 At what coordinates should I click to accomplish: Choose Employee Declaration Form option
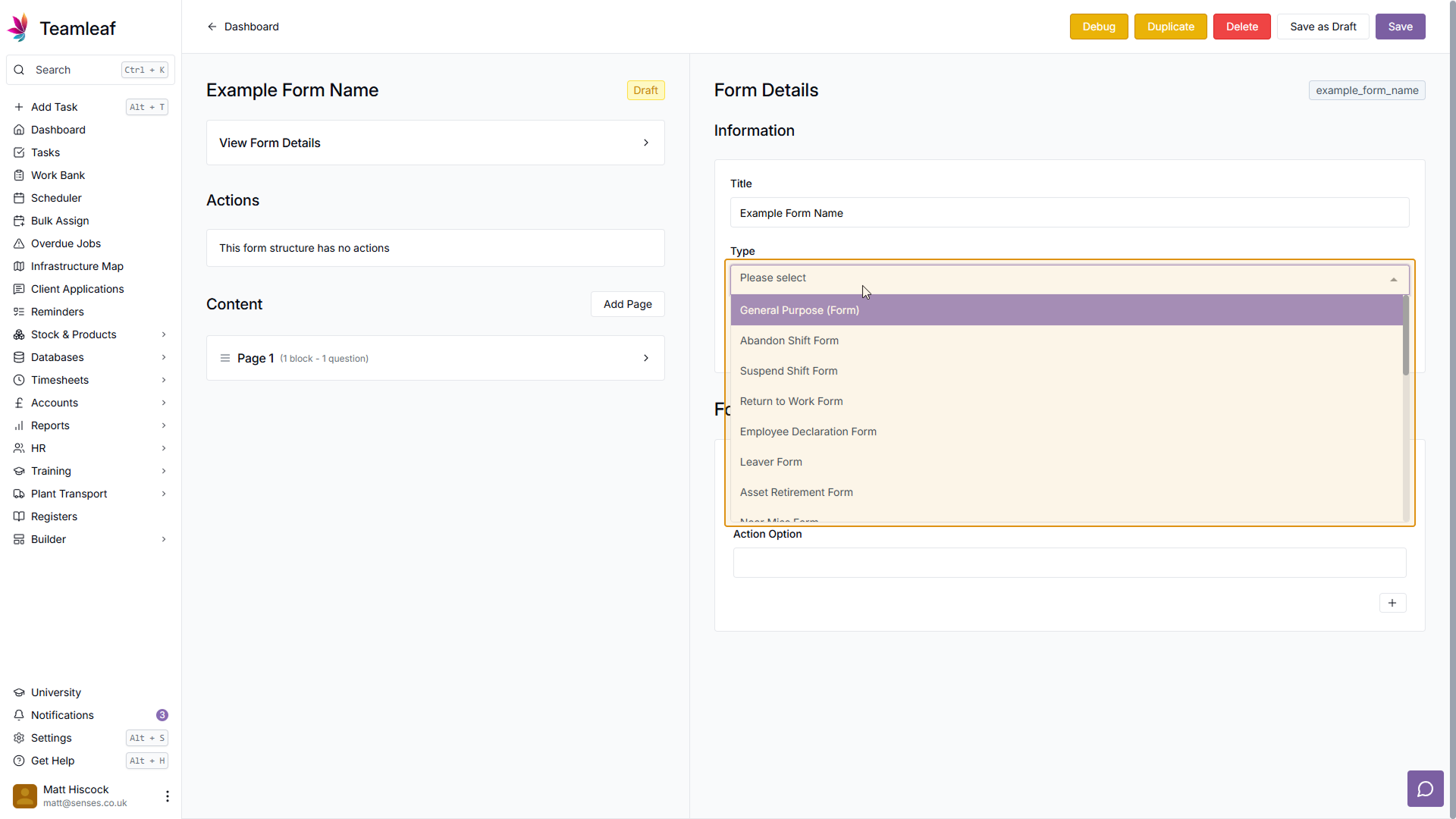[808, 431]
